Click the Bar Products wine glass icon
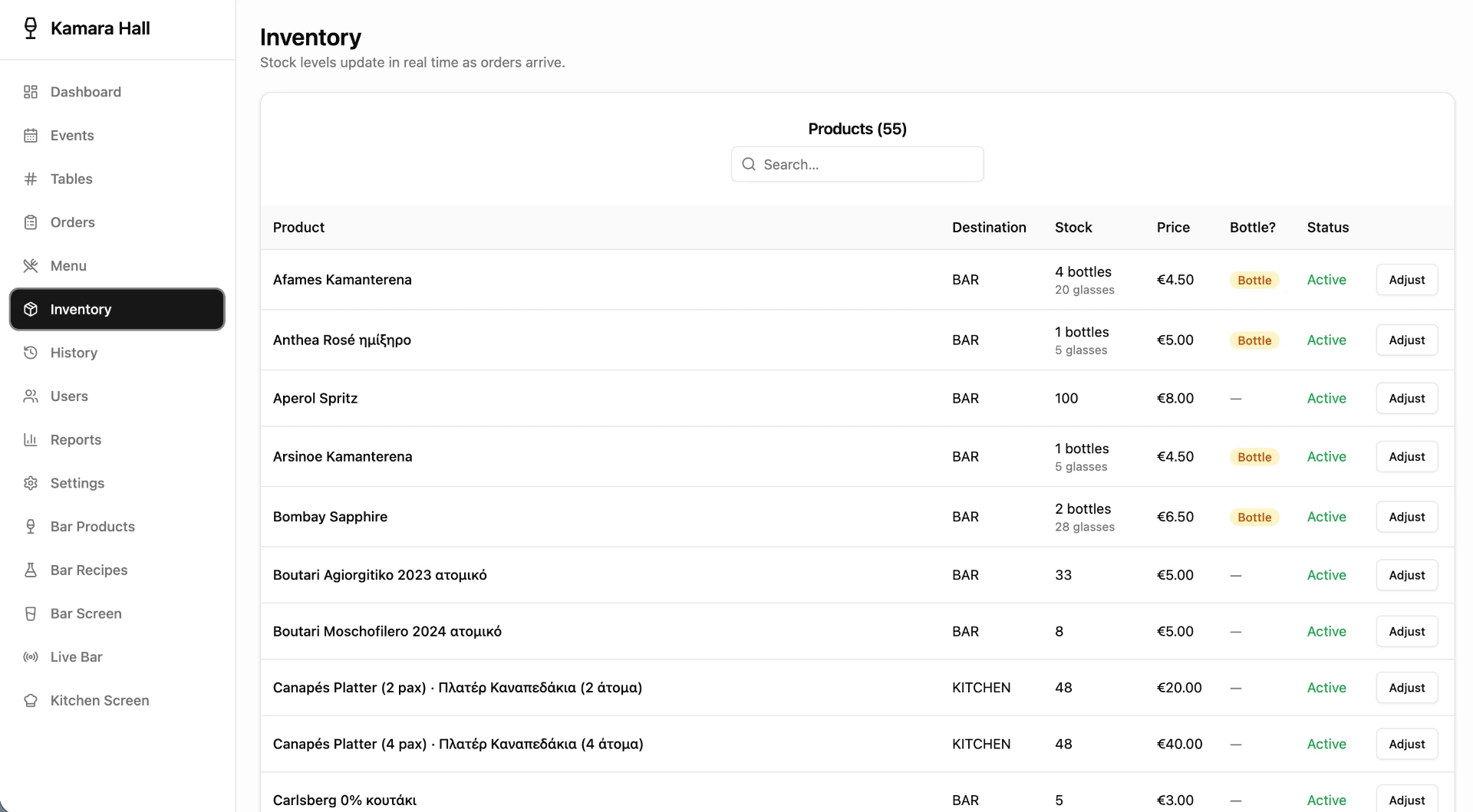The image size is (1473, 812). [x=31, y=527]
